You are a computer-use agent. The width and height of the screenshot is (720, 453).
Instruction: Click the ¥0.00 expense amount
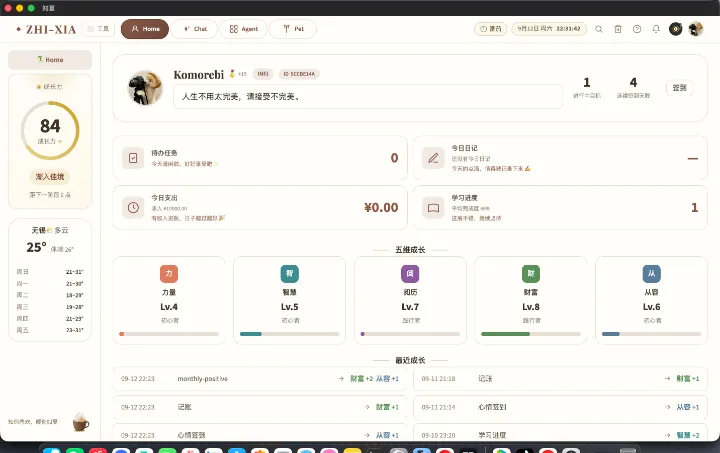(x=381, y=207)
